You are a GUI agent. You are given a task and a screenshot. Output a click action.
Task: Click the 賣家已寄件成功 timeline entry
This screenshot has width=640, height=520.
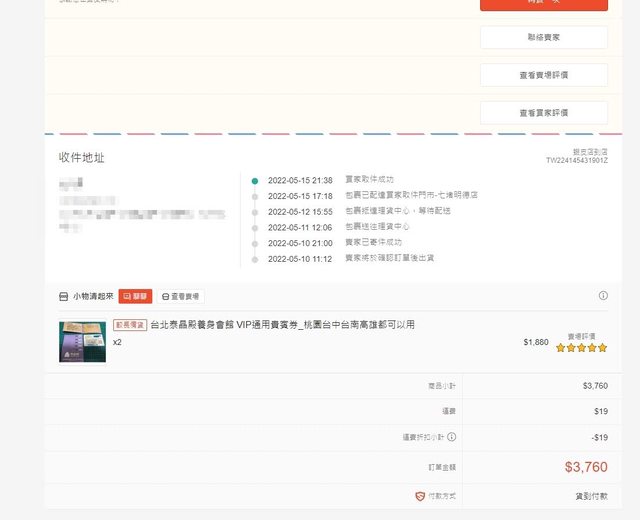(373, 242)
